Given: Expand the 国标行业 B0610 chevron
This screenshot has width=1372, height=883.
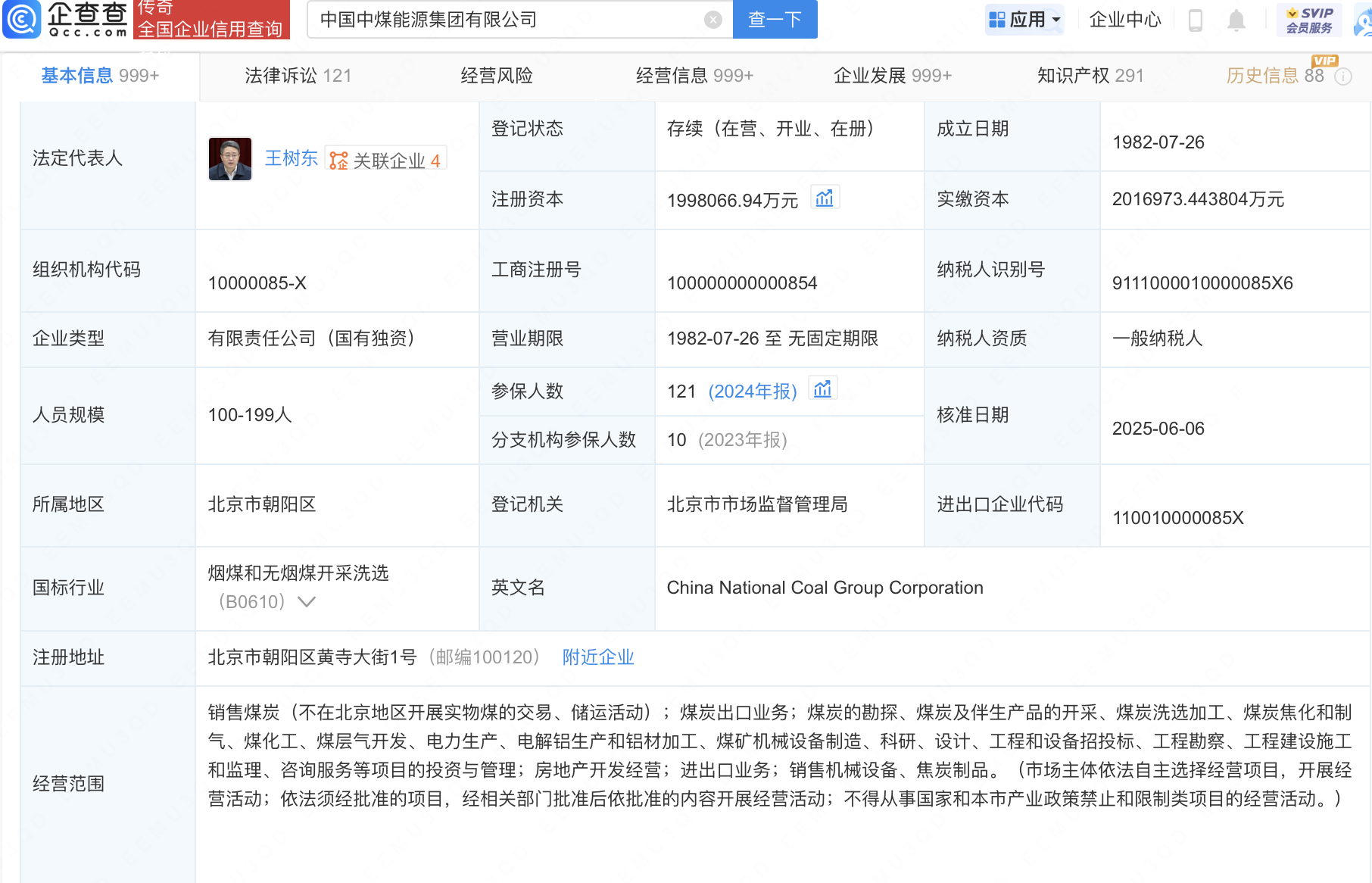Looking at the screenshot, I should [307, 602].
